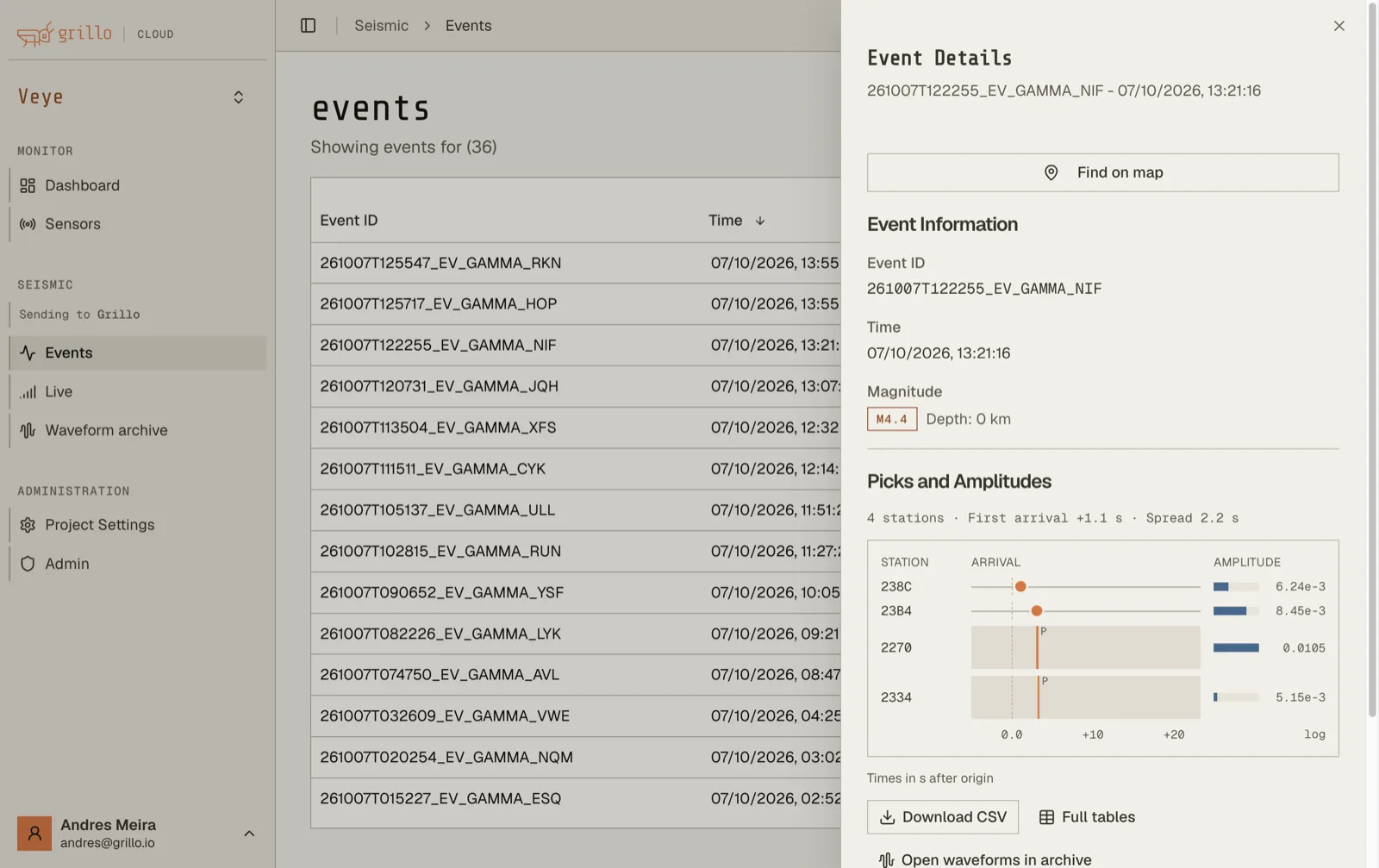Screen dimensions: 1379x868
Task: Expand the Veye project switcher
Action: (x=239, y=97)
